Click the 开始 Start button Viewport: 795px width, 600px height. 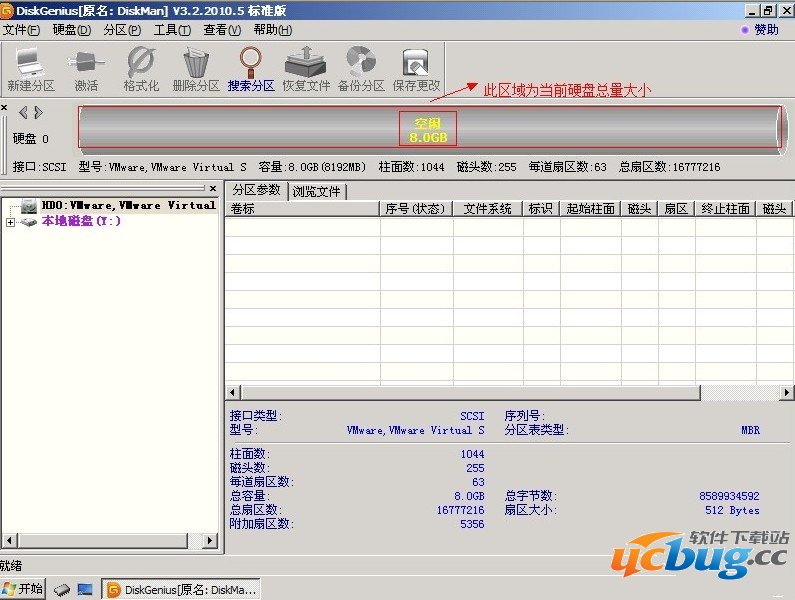point(24,589)
